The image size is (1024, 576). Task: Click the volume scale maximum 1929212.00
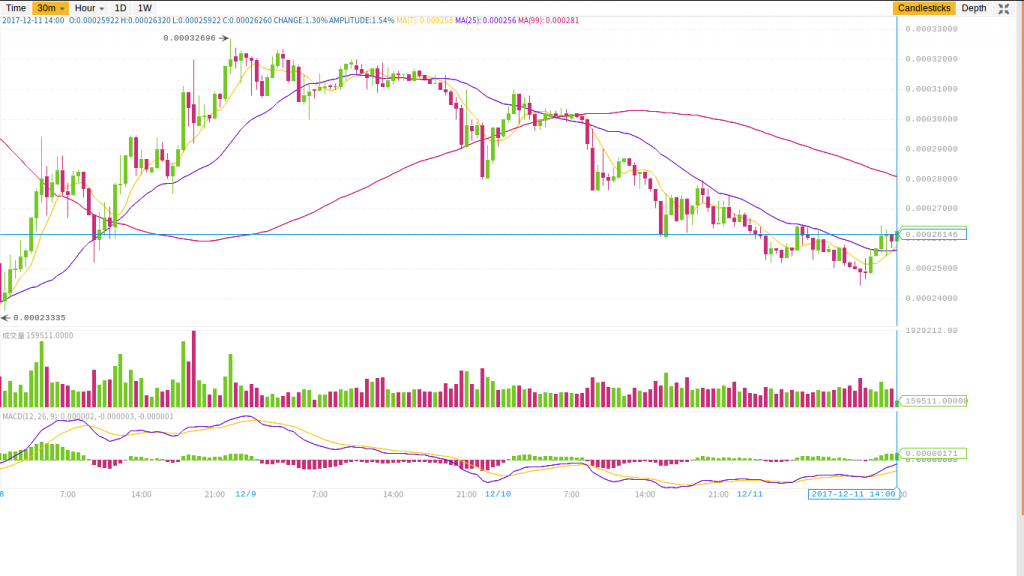pos(931,330)
